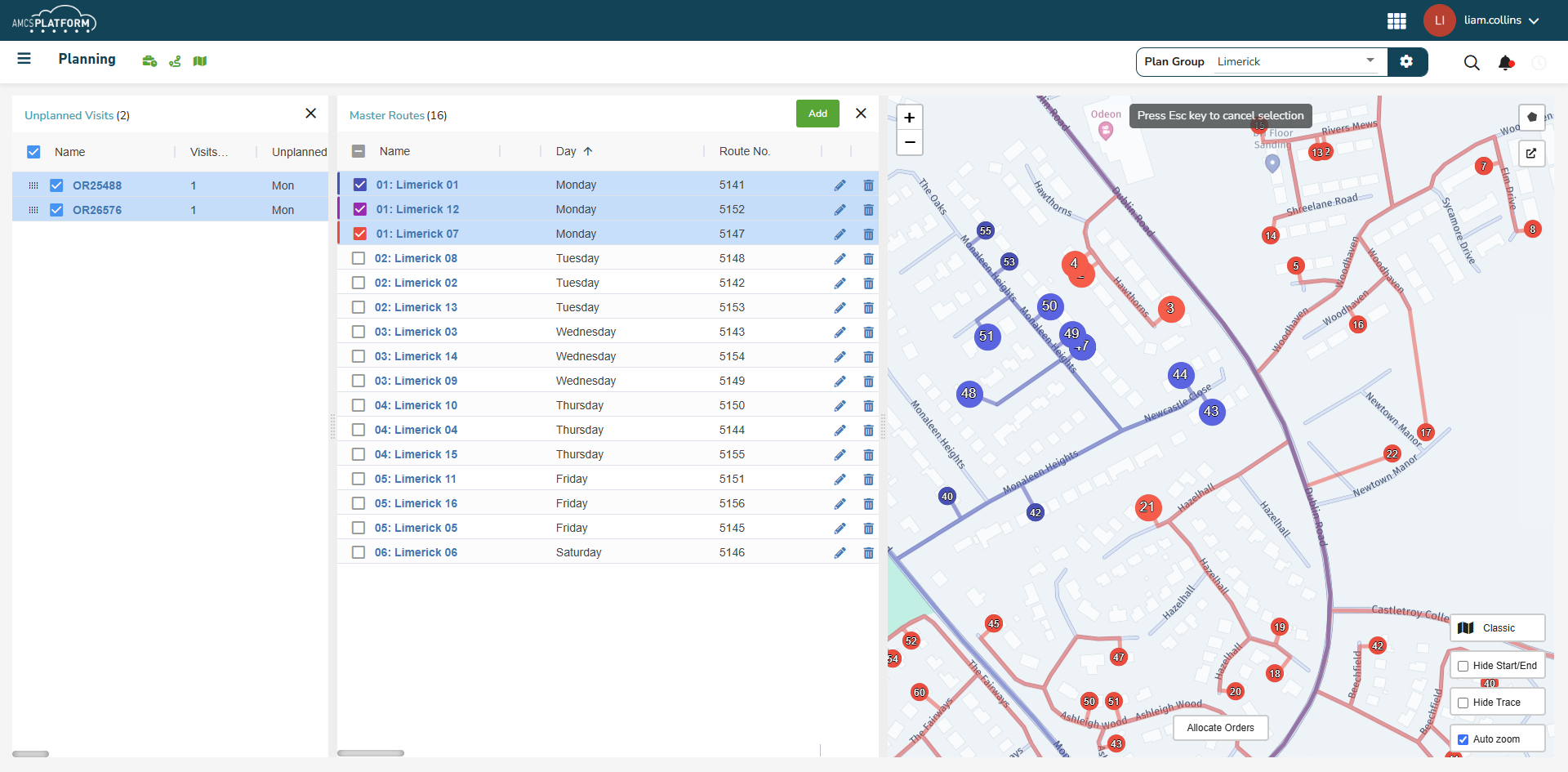Delete route 01: Limerick 12

pyautogui.click(x=868, y=210)
